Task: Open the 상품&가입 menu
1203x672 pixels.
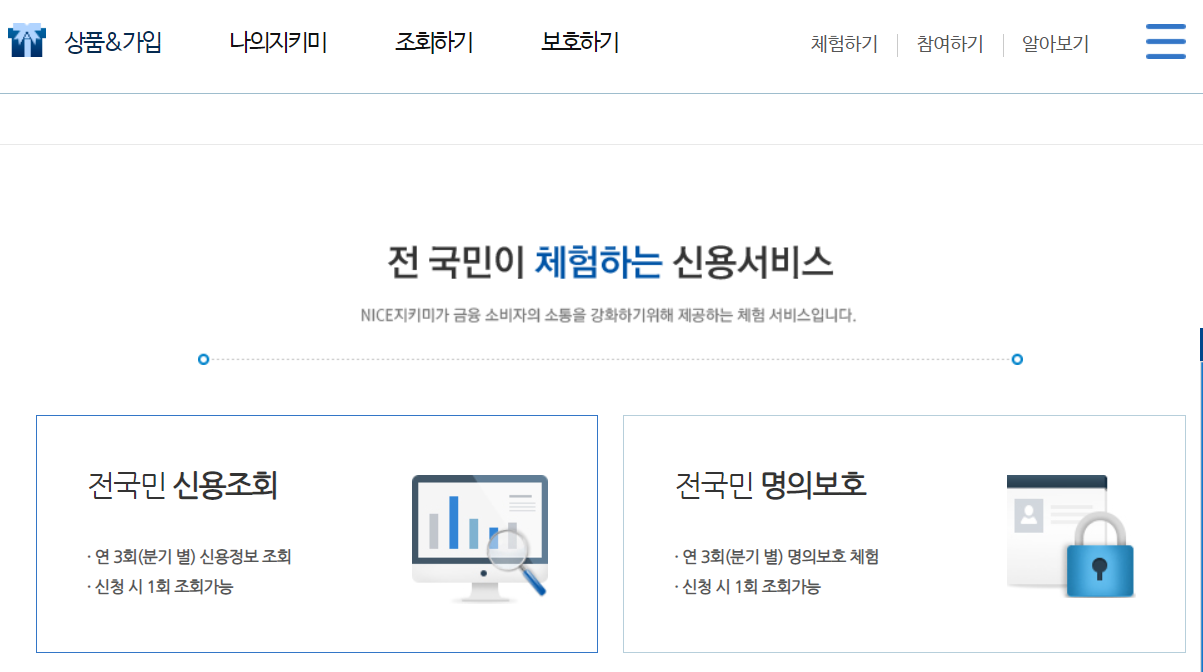Action: click(x=113, y=43)
